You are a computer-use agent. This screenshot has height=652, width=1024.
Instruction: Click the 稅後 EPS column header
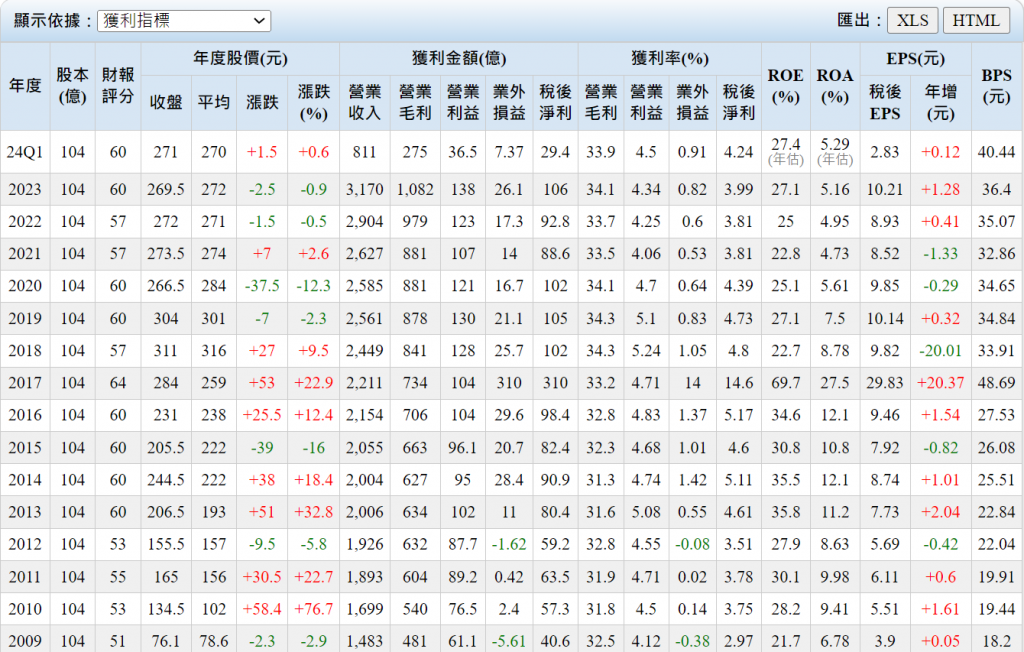885,102
